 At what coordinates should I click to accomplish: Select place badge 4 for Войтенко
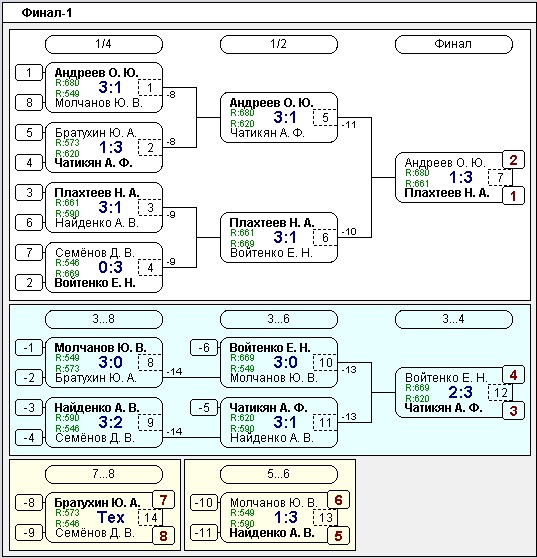pyautogui.click(x=513, y=375)
